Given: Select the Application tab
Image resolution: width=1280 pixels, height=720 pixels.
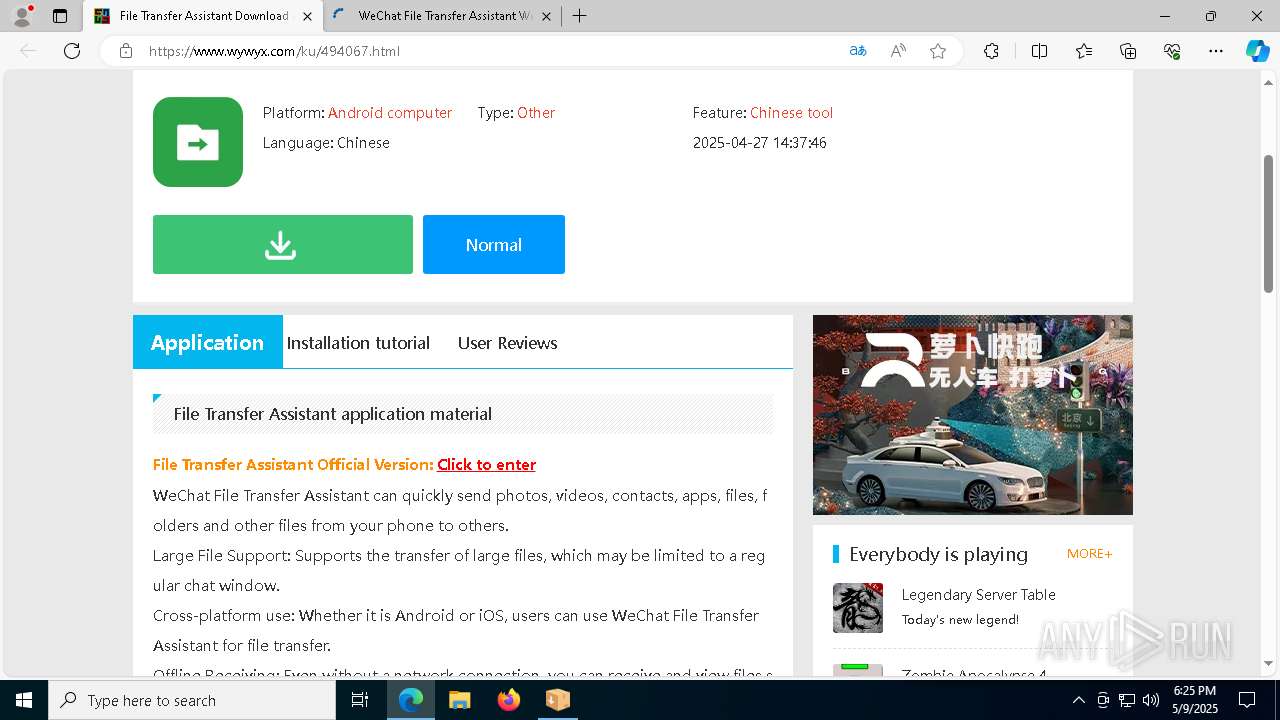Looking at the screenshot, I should pyautogui.click(x=208, y=342).
